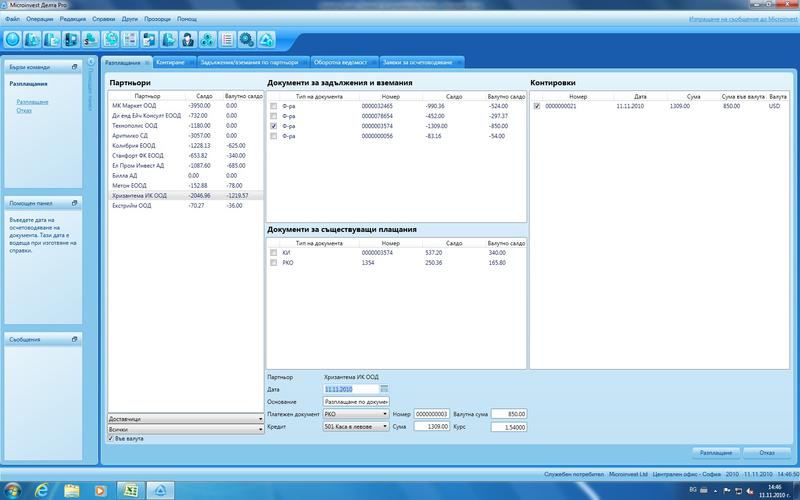Switch to the Контиране tab

click(x=170, y=63)
